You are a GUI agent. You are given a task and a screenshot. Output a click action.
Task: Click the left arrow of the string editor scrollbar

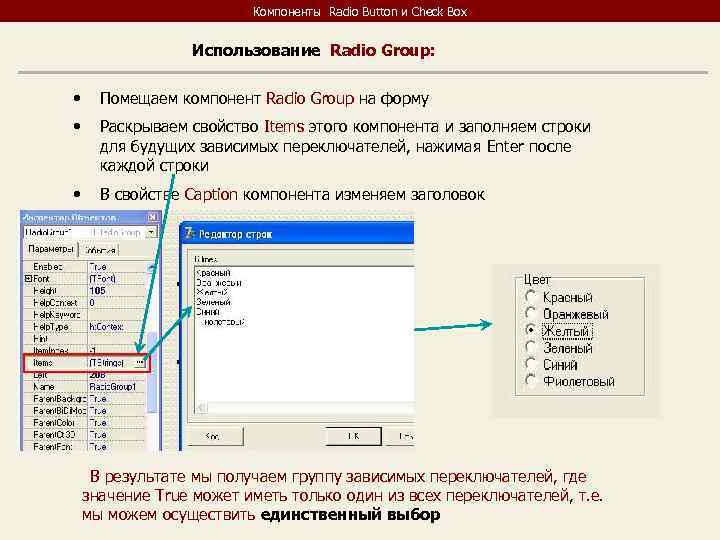201,407
